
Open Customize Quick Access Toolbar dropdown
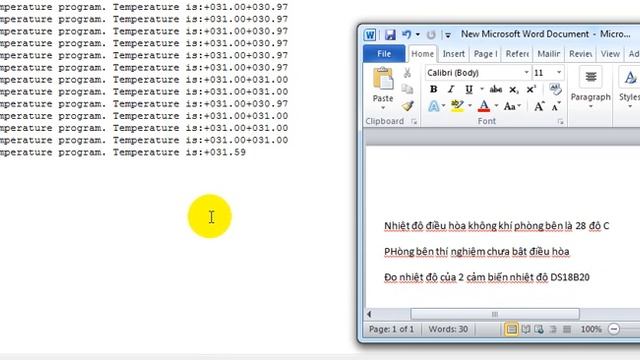point(448,35)
